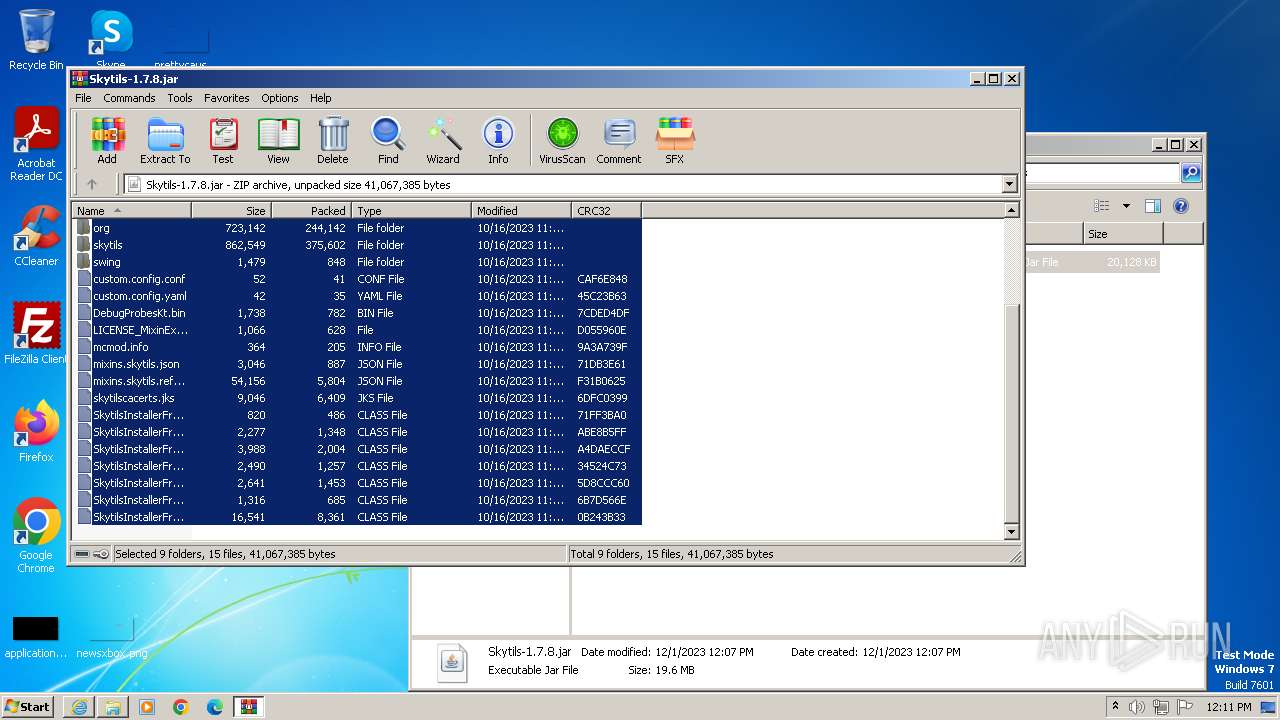
Task: Sort by the Type column header
Action: 411,210
